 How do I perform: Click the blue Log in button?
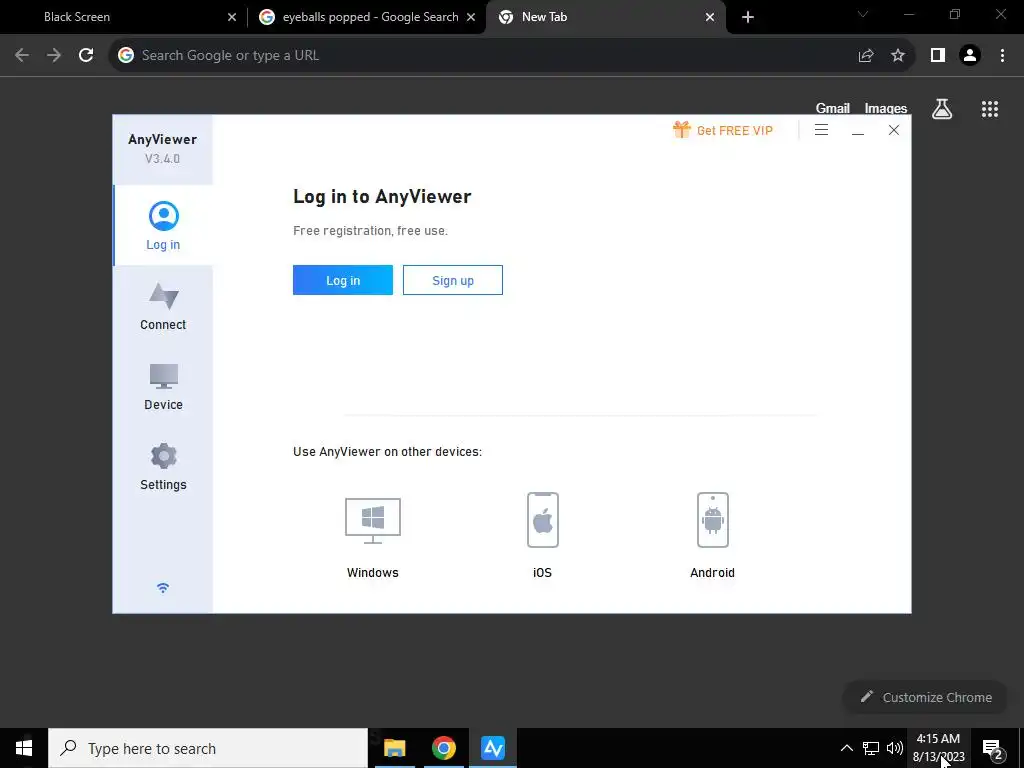tap(343, 280)
